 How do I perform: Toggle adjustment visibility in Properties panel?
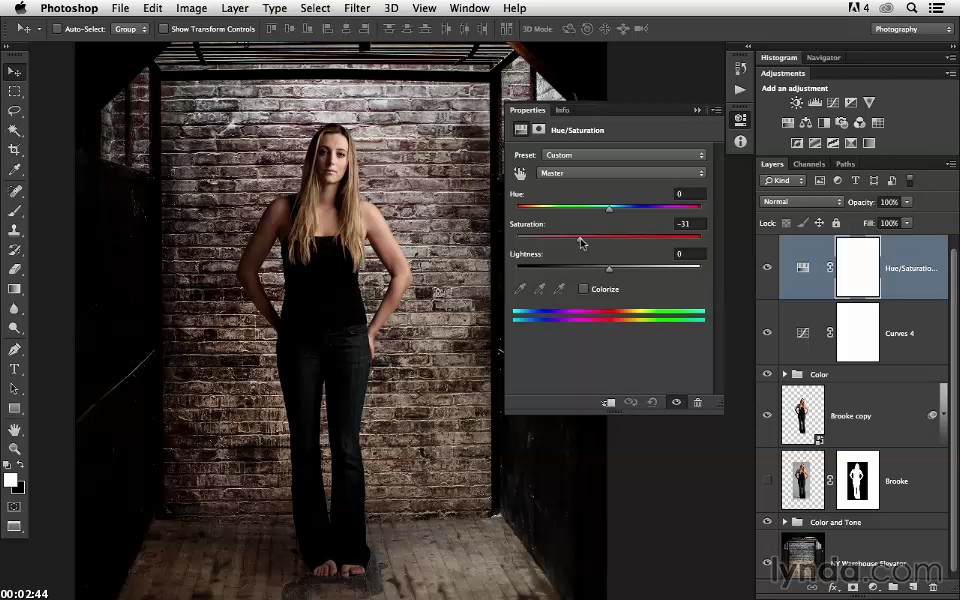coord(676,402)
